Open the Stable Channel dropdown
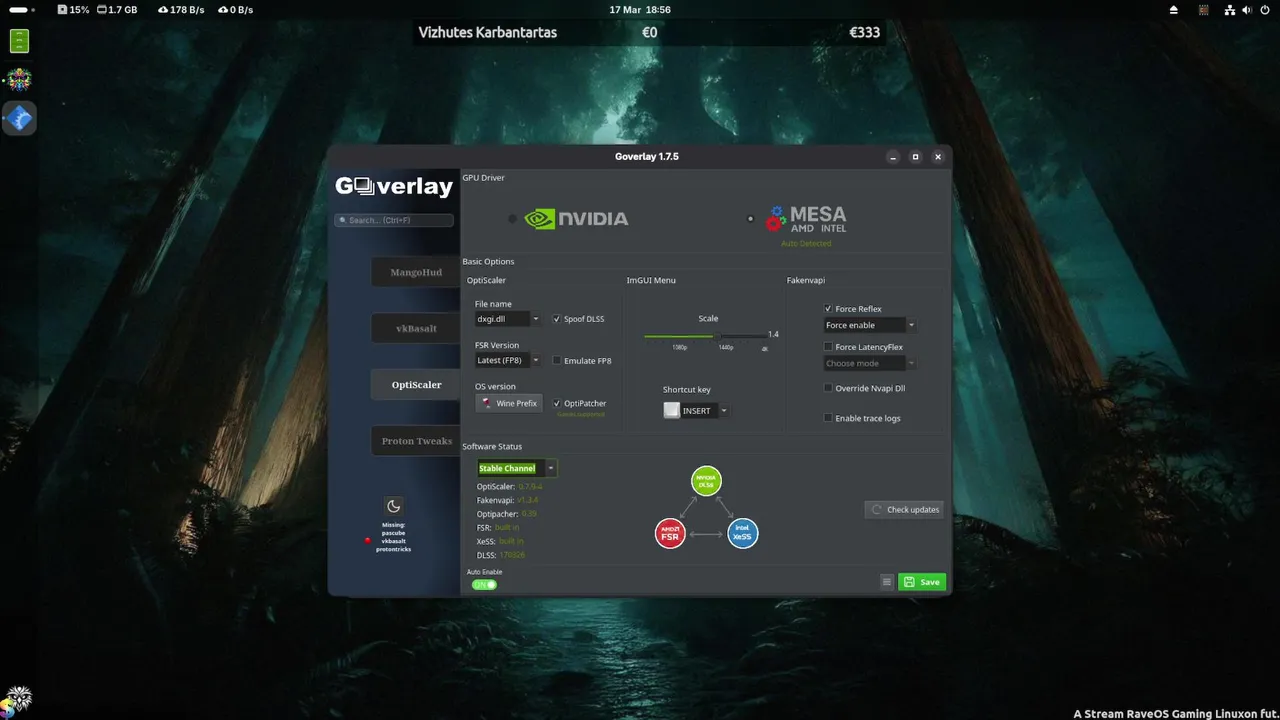1280x720 pixels. 516,468
